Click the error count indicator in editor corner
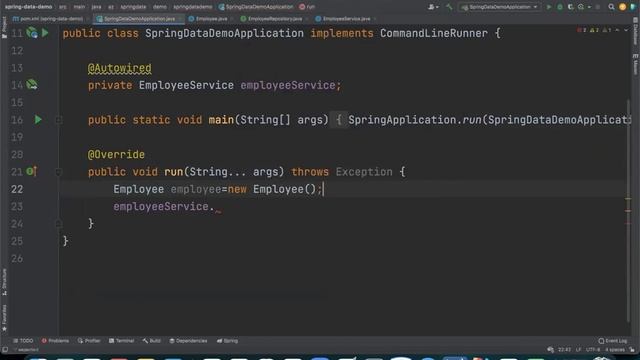The height and width of the screenshot is (360, 640). point(582,30)
